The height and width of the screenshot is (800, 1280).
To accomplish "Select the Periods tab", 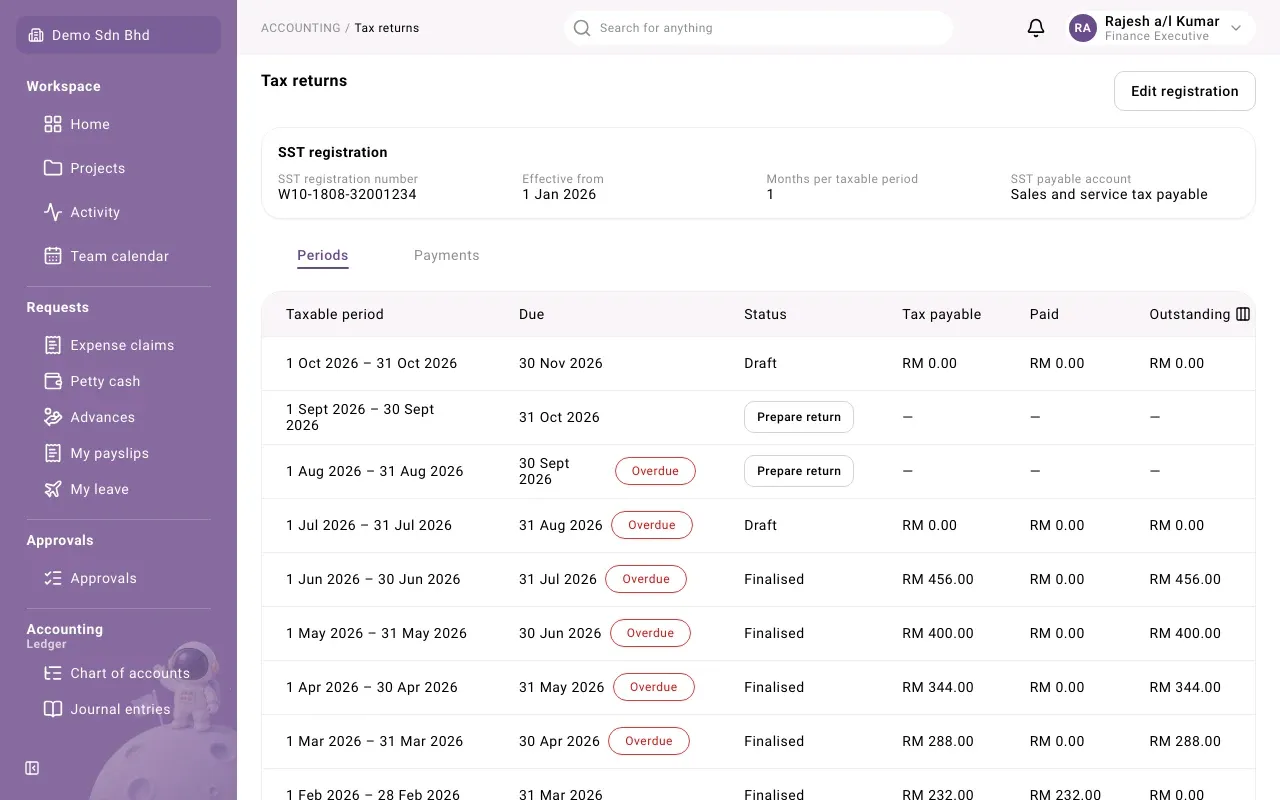I will click(x=322, y=255).
